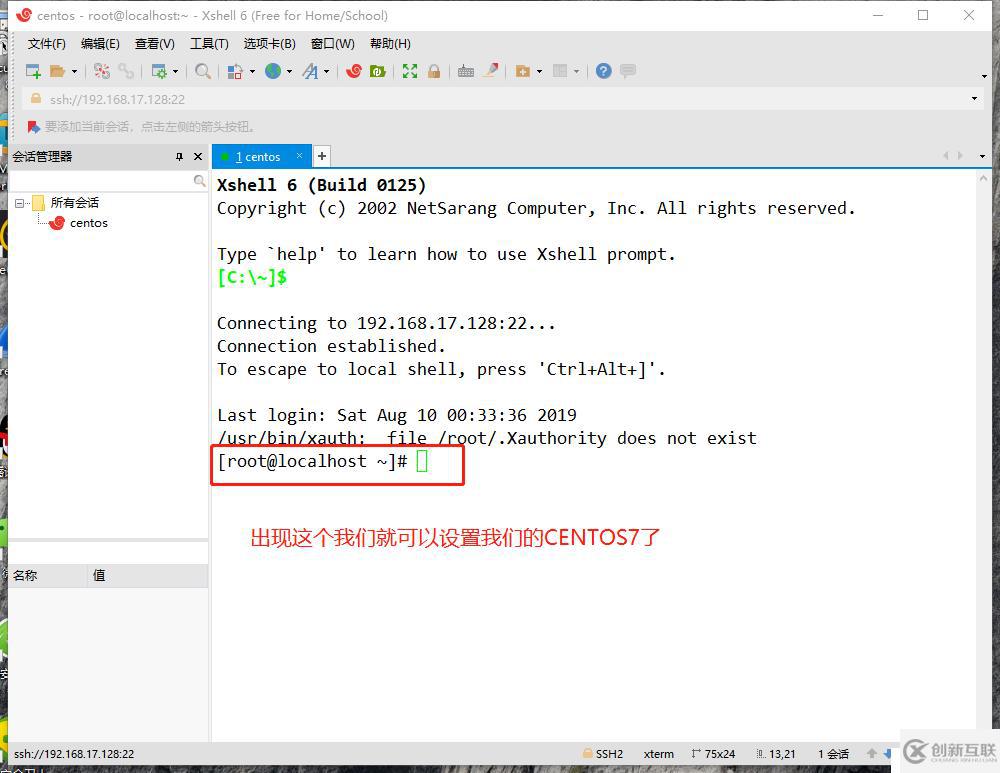Screen dimensions: 1000x773
Task: Select the centos session in the tree
Action: 89,223
